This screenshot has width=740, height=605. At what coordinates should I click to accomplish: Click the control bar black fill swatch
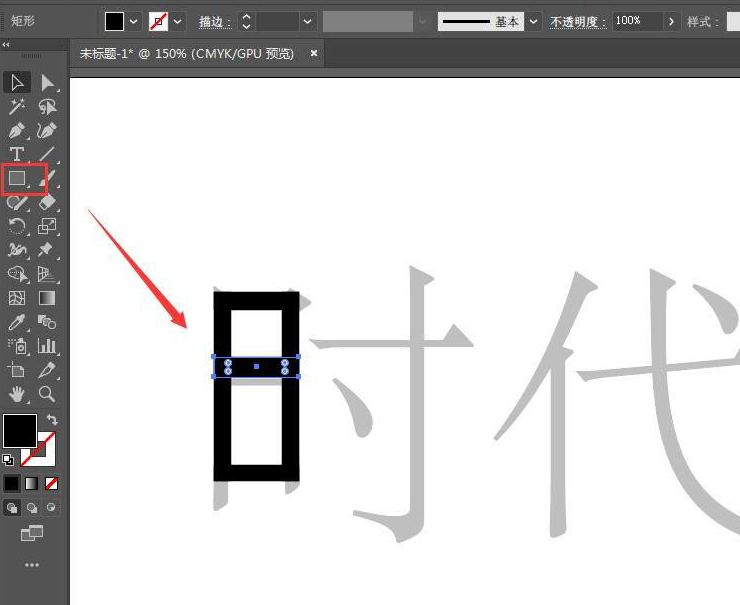point(114,22)
